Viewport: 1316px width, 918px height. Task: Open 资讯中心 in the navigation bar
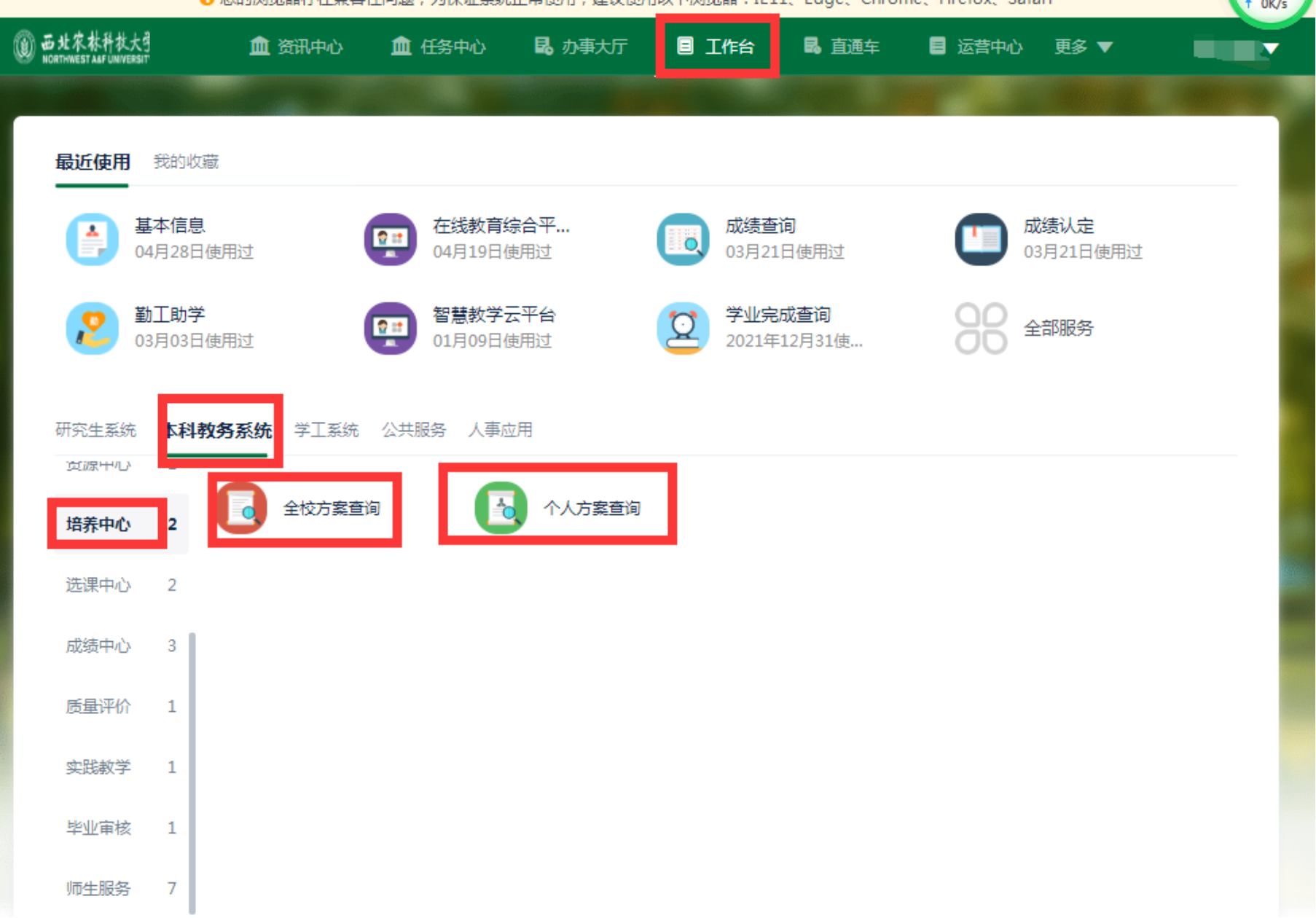point(296,47)
